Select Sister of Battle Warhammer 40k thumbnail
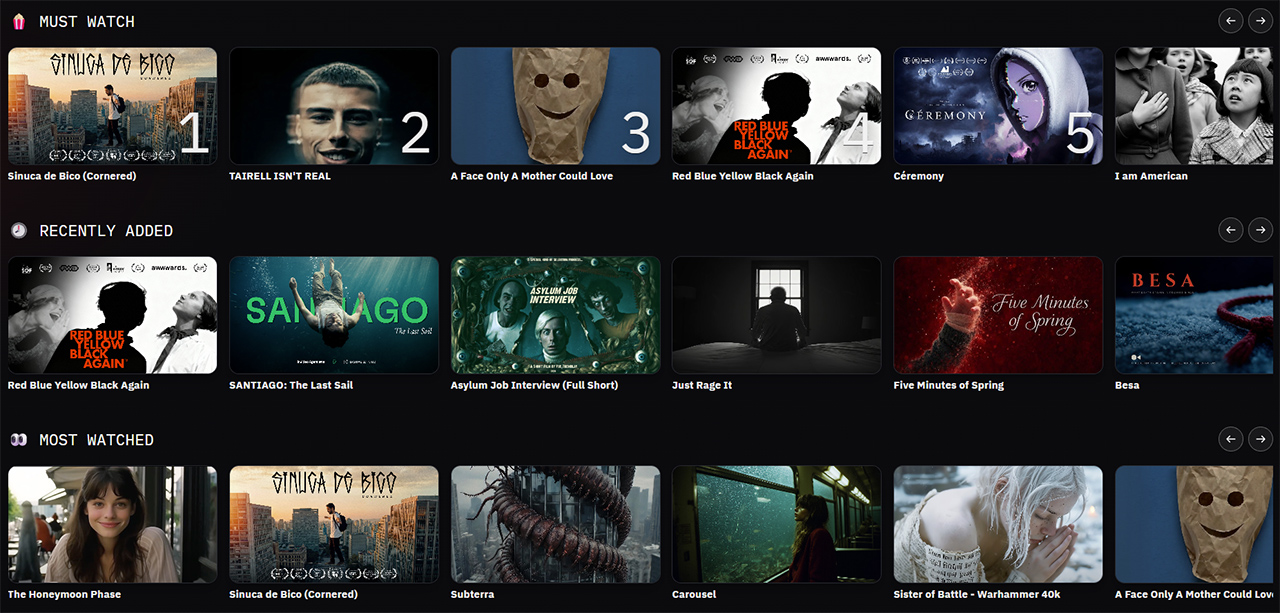 pos(998,524)
